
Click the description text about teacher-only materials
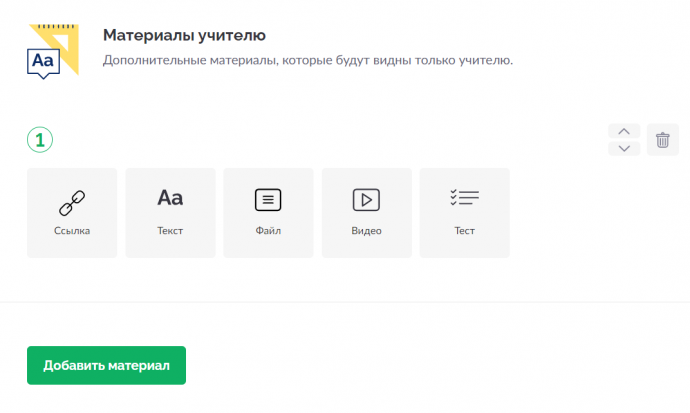[x=308, y=60]
